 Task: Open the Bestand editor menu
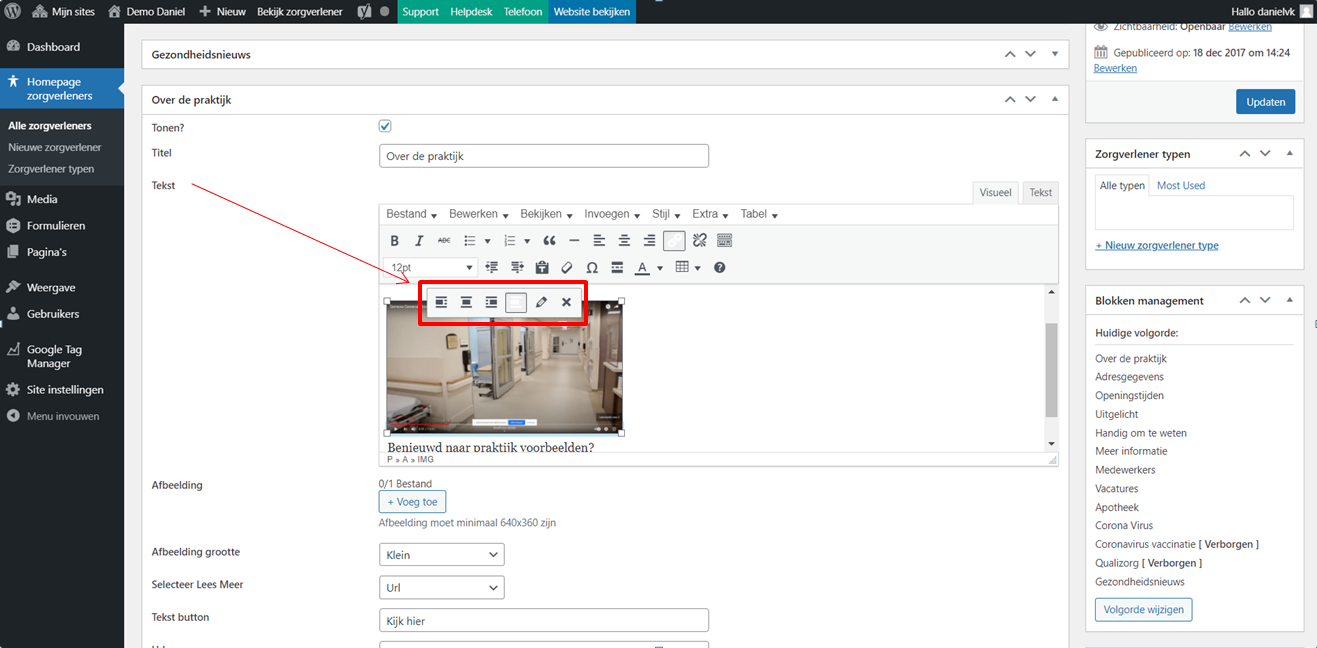[411, 214]
